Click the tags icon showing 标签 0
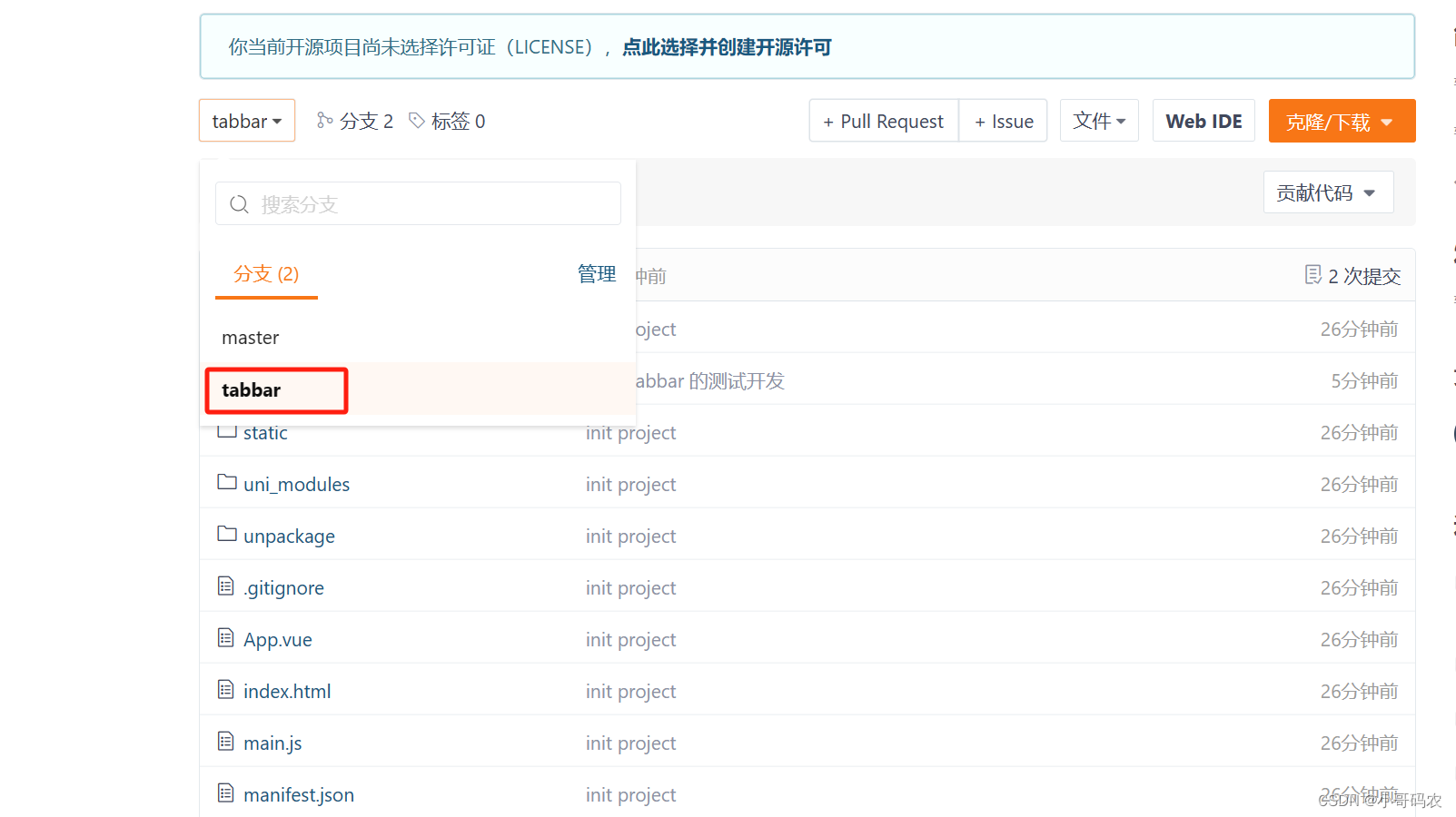Screen dimensions: 1456x817 (417, 120)
